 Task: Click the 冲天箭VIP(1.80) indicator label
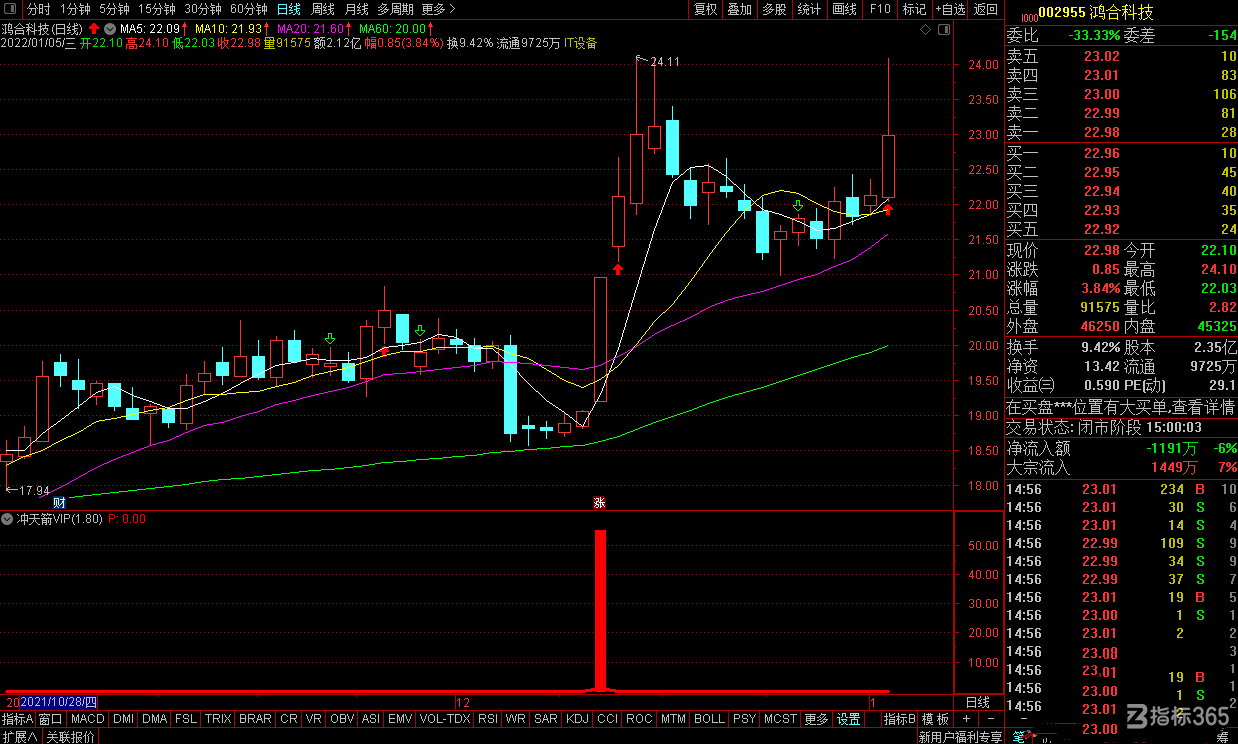tap(59, 519)
